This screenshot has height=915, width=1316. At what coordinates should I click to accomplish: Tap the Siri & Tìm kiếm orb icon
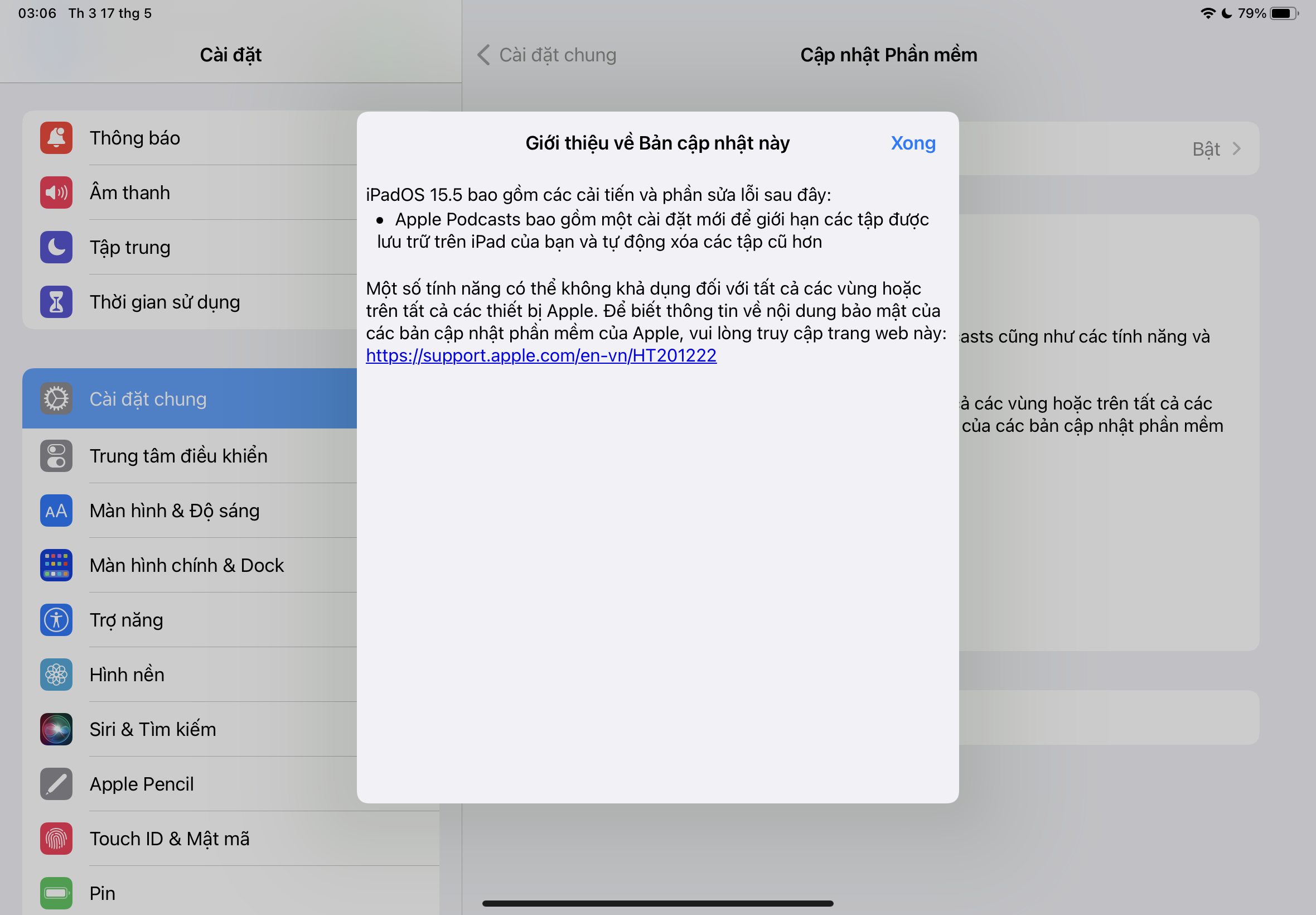(56, 729)
